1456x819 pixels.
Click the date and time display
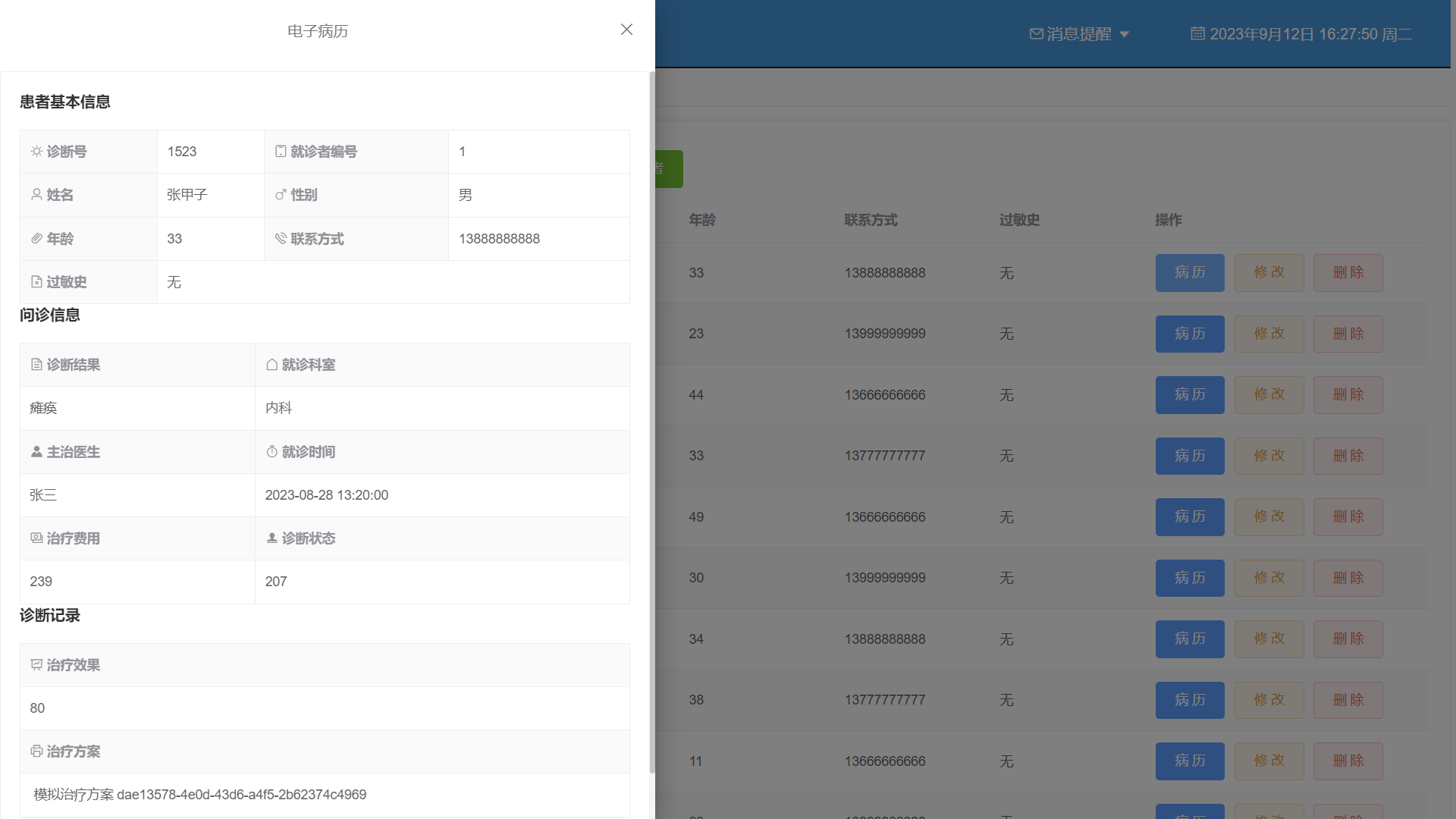tap(1301, 34)
